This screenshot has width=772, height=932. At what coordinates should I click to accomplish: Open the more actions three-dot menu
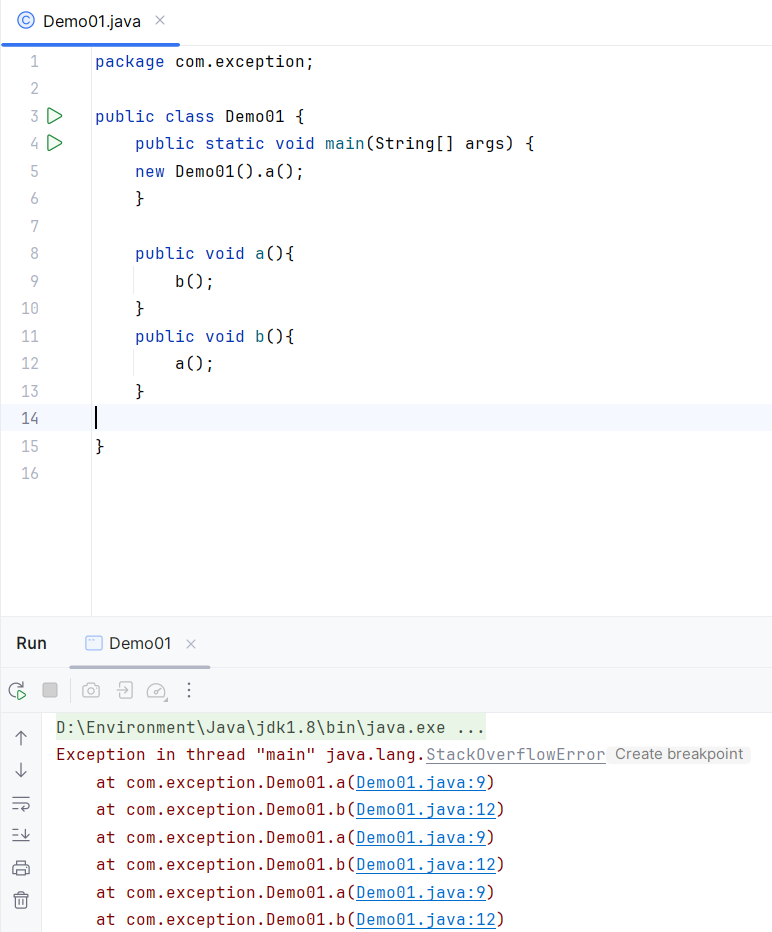pyautogui.click(x=189, y=690)
